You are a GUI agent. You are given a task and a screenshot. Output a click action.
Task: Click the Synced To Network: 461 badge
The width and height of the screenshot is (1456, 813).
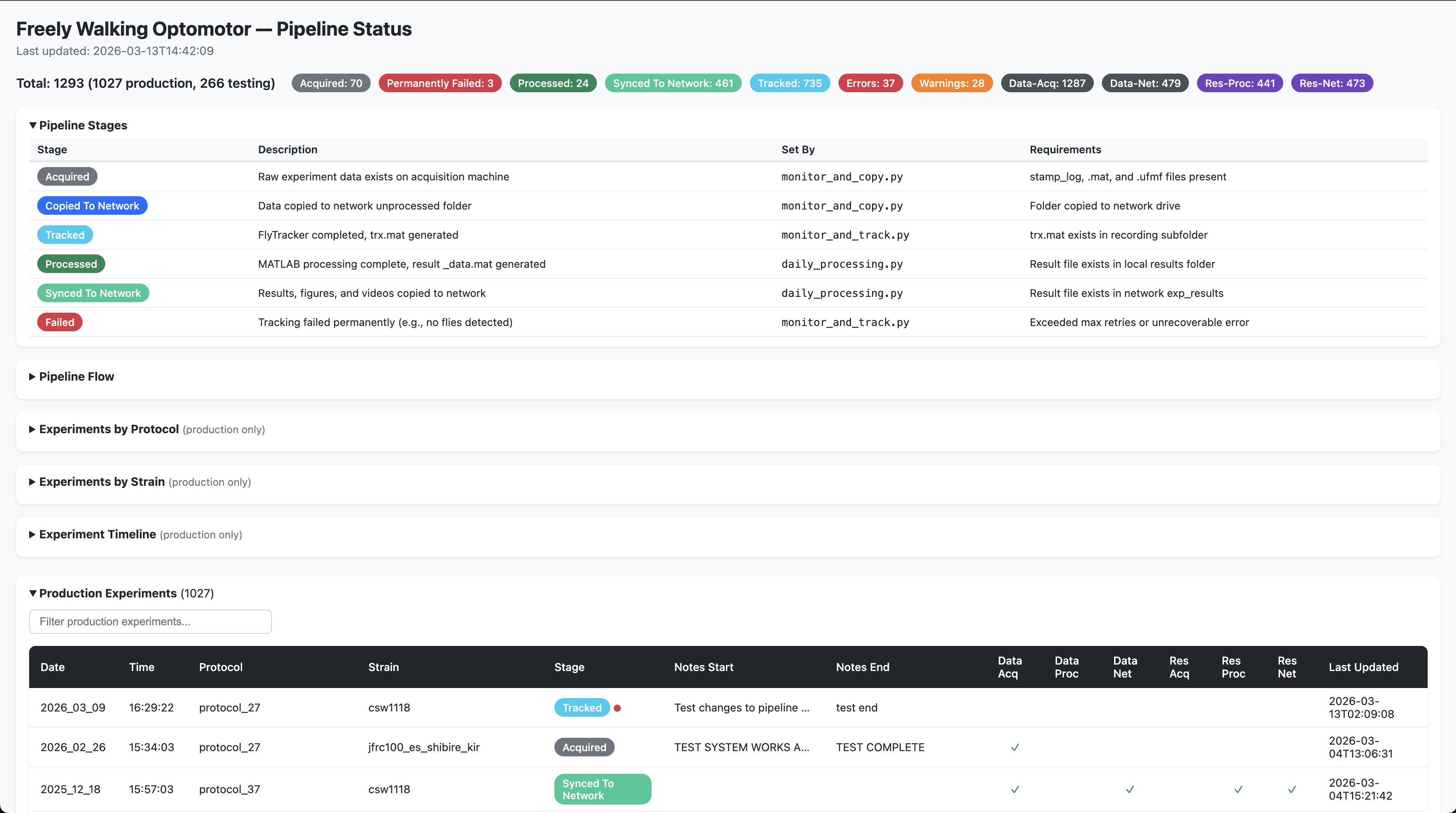coord(673,83)
